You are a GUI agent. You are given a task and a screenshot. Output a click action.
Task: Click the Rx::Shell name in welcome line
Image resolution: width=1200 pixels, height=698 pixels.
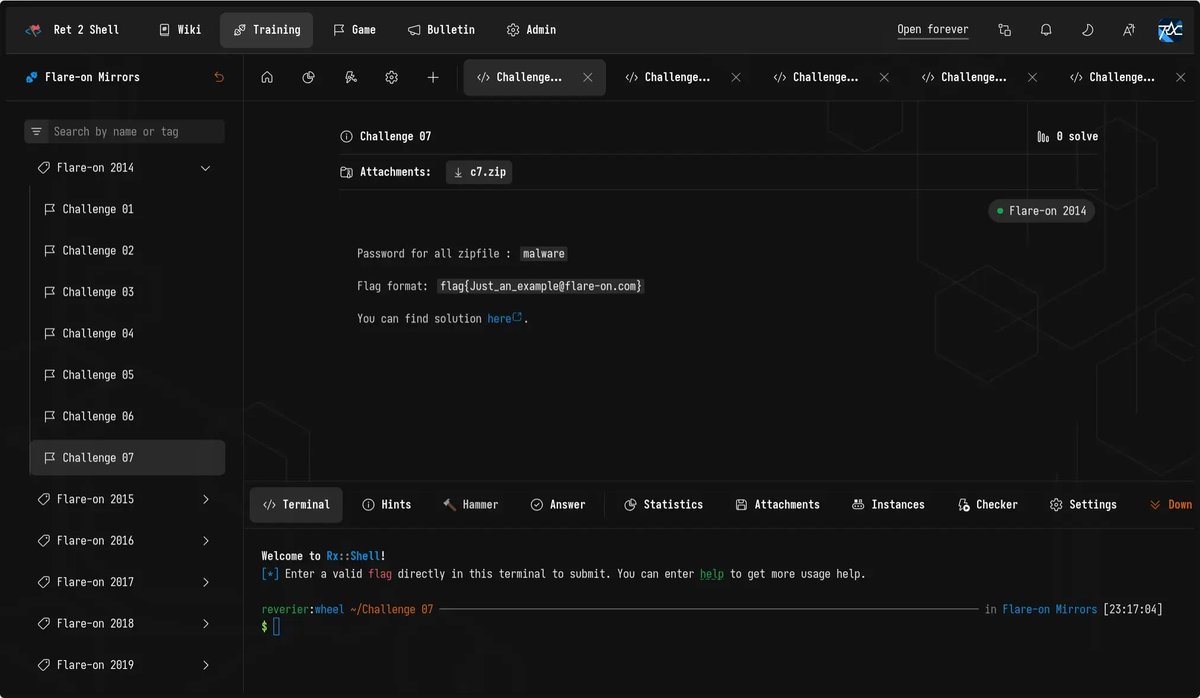(x=353, y=556)
